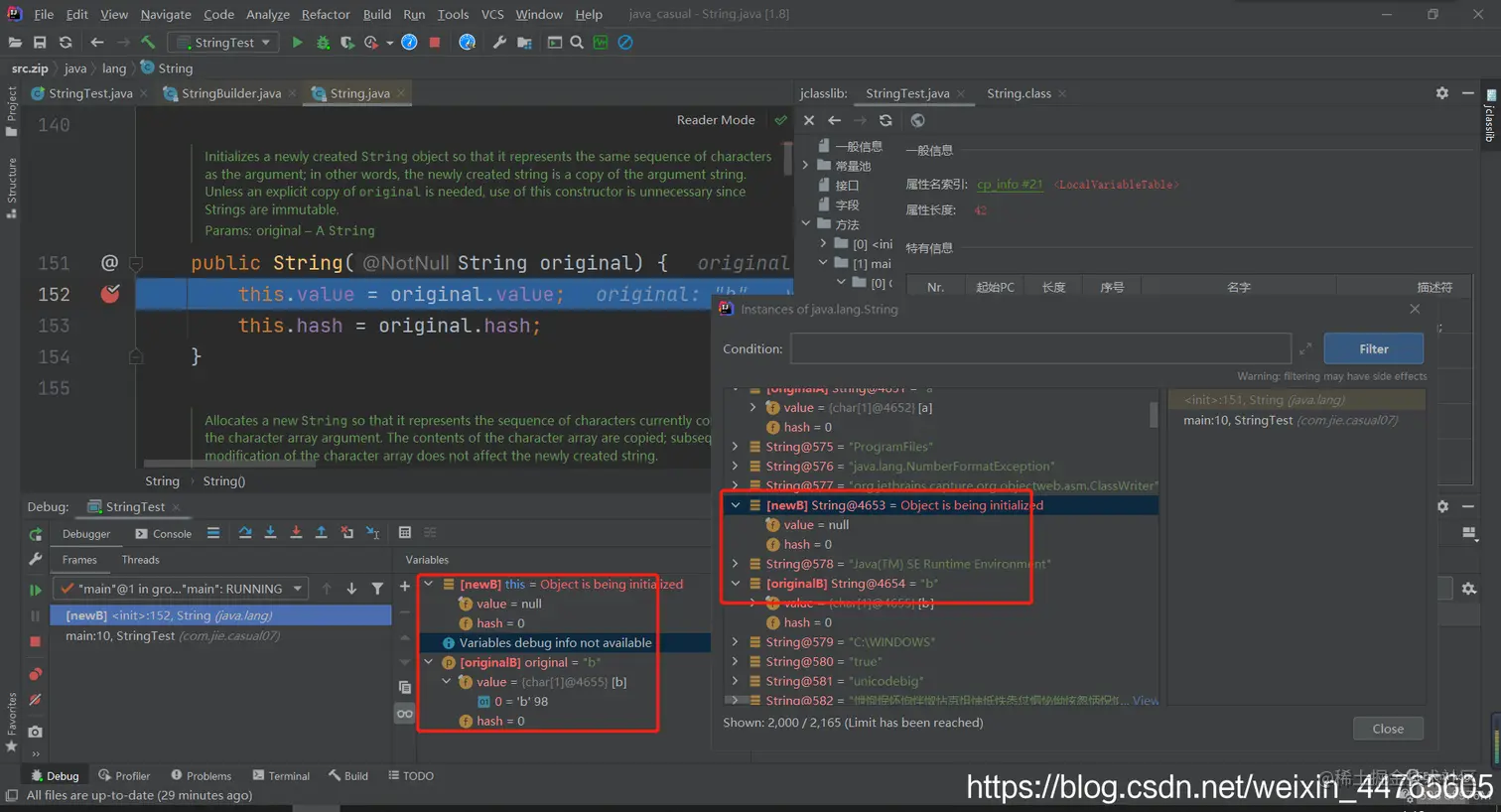Click Run to Cursor icon in debugger

pos(372,533)
